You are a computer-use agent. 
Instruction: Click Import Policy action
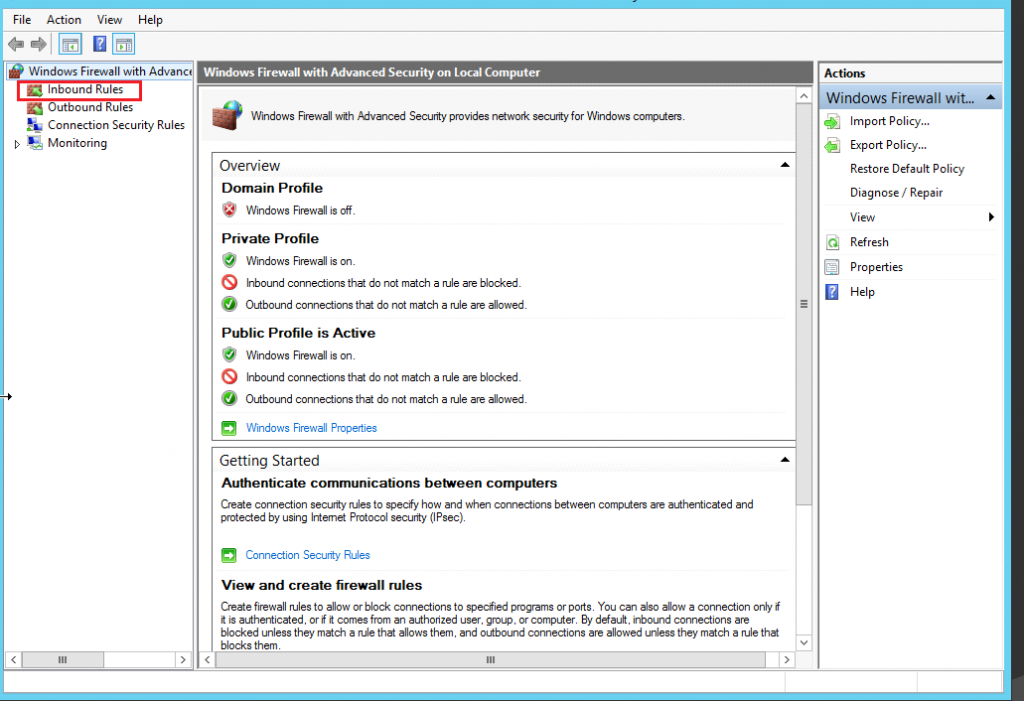click(889, 122)
